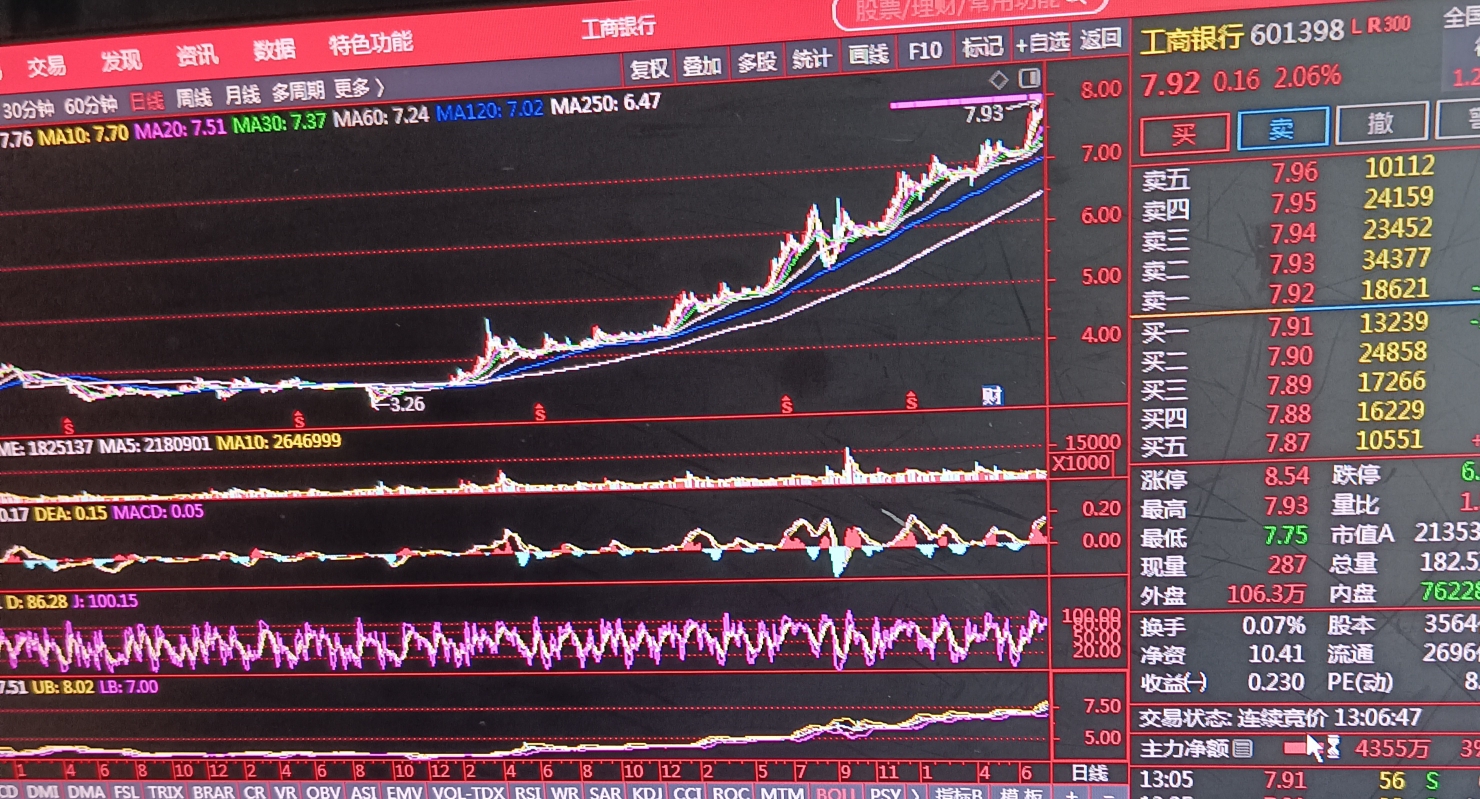Select the RSI indicator tab

pyautogui.click(x=527, y=792)
